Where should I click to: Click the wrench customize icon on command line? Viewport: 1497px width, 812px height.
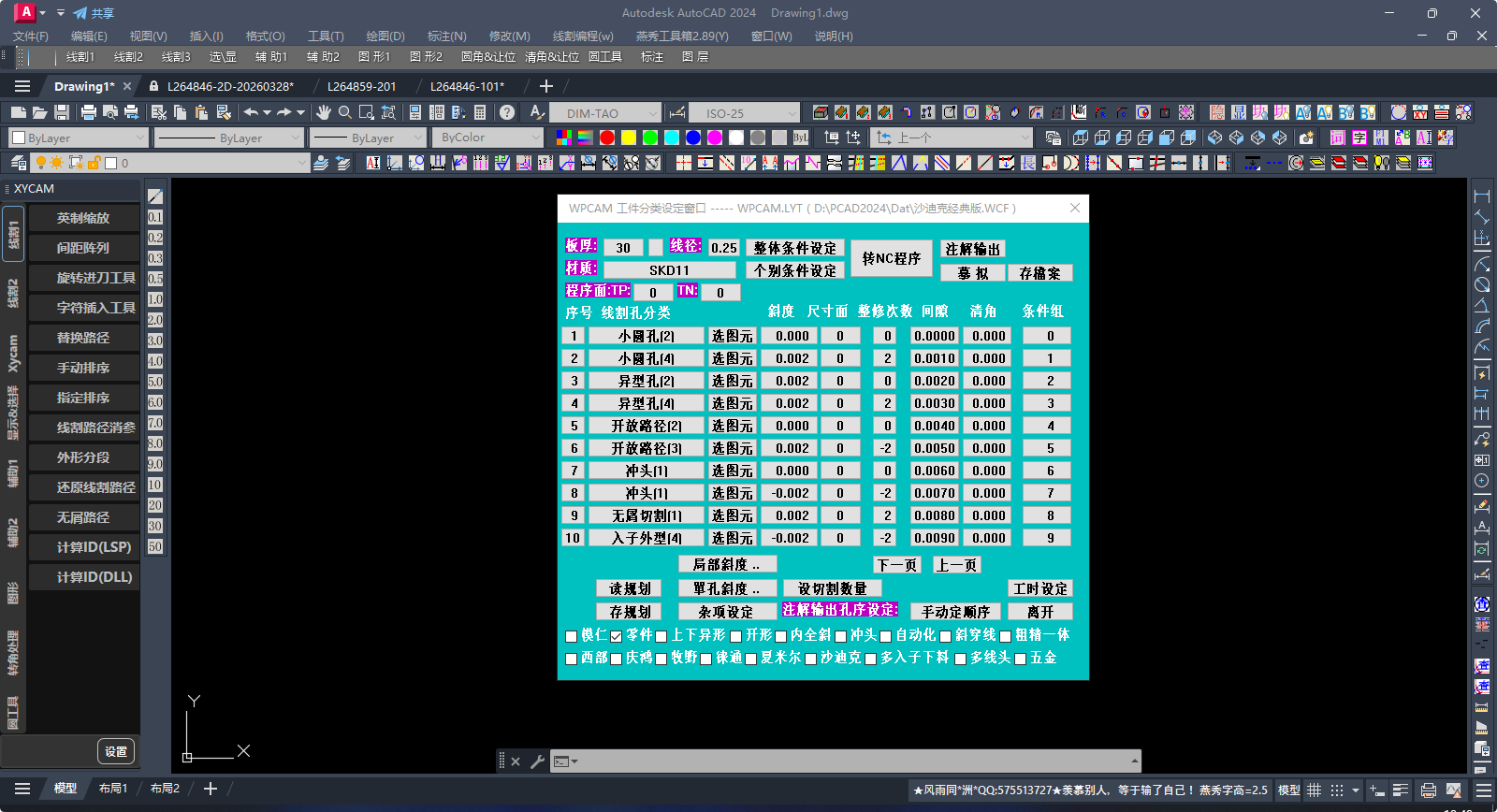pos(537,761)
